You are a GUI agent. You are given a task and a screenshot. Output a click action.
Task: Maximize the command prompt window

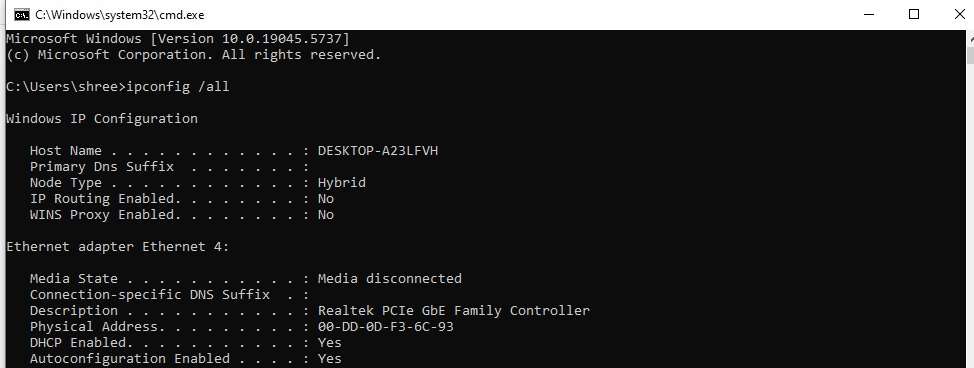click(914, 14)
